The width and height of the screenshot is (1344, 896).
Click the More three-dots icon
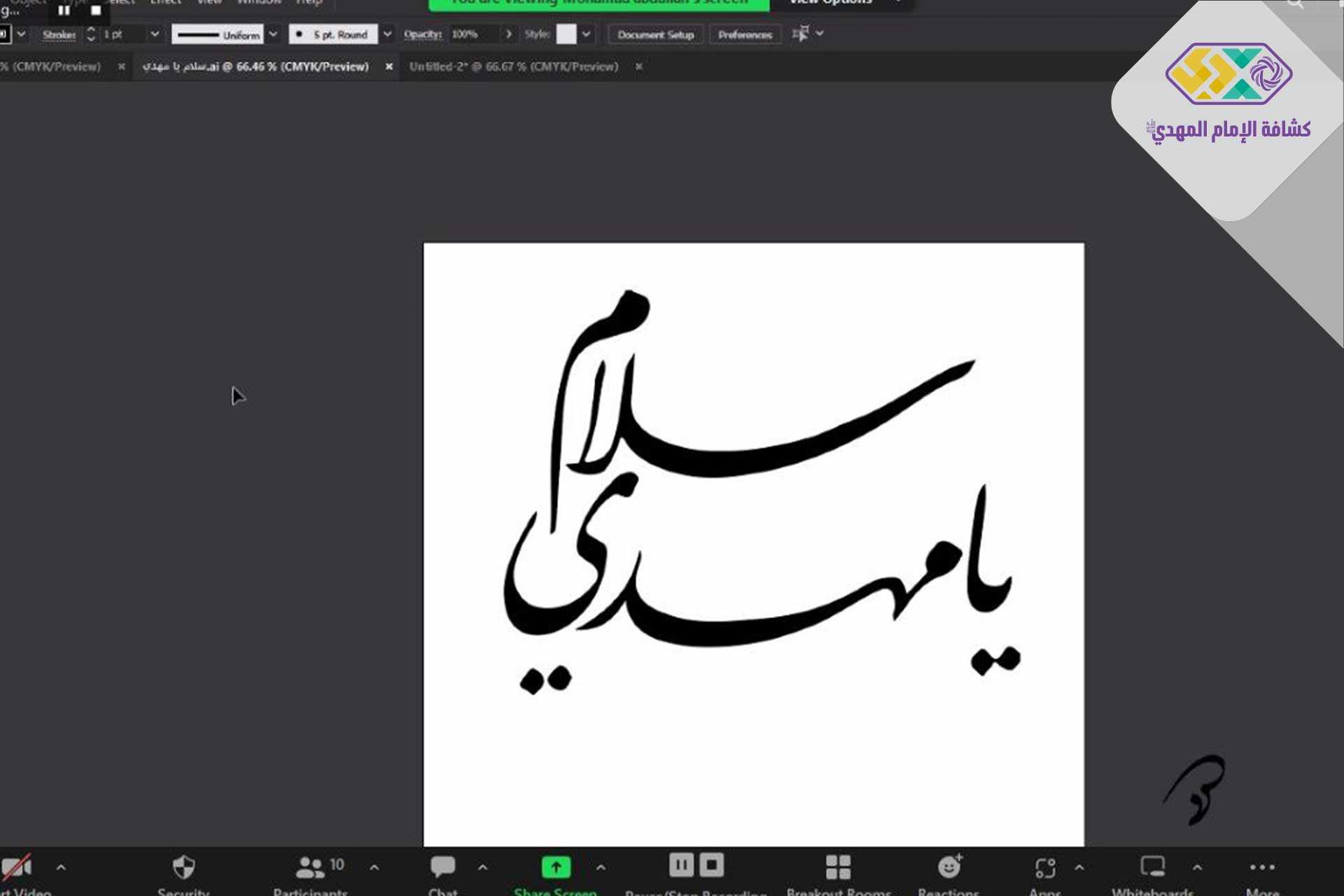(x=1262, y=867)
